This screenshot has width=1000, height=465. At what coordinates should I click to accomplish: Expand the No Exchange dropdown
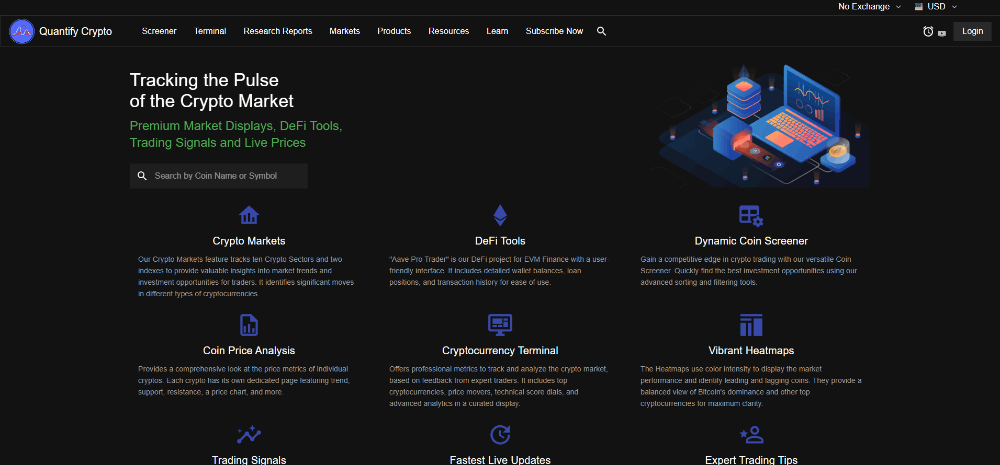869,6
